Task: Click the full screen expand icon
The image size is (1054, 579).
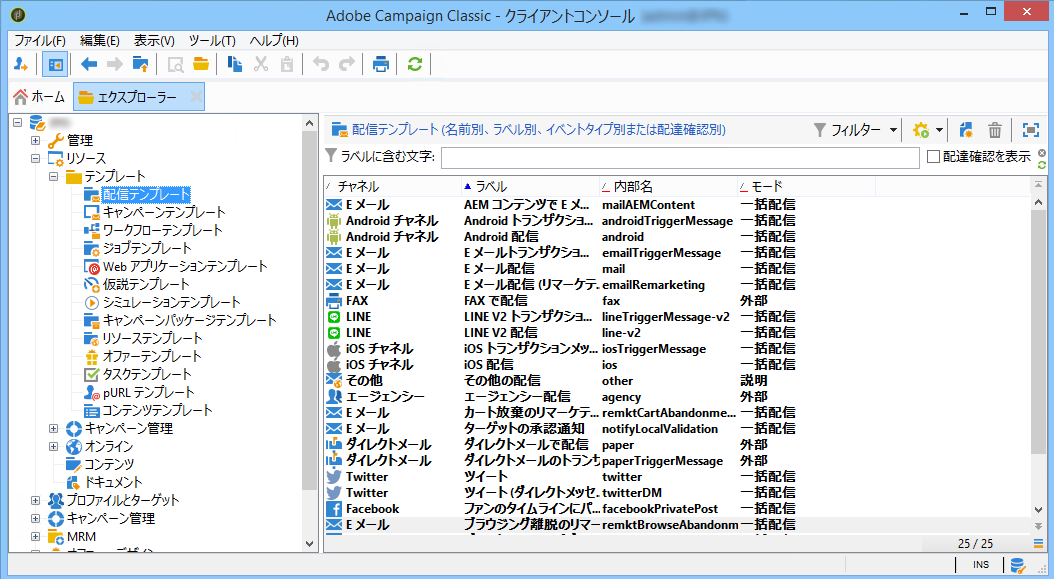Action: point(1030,130)
